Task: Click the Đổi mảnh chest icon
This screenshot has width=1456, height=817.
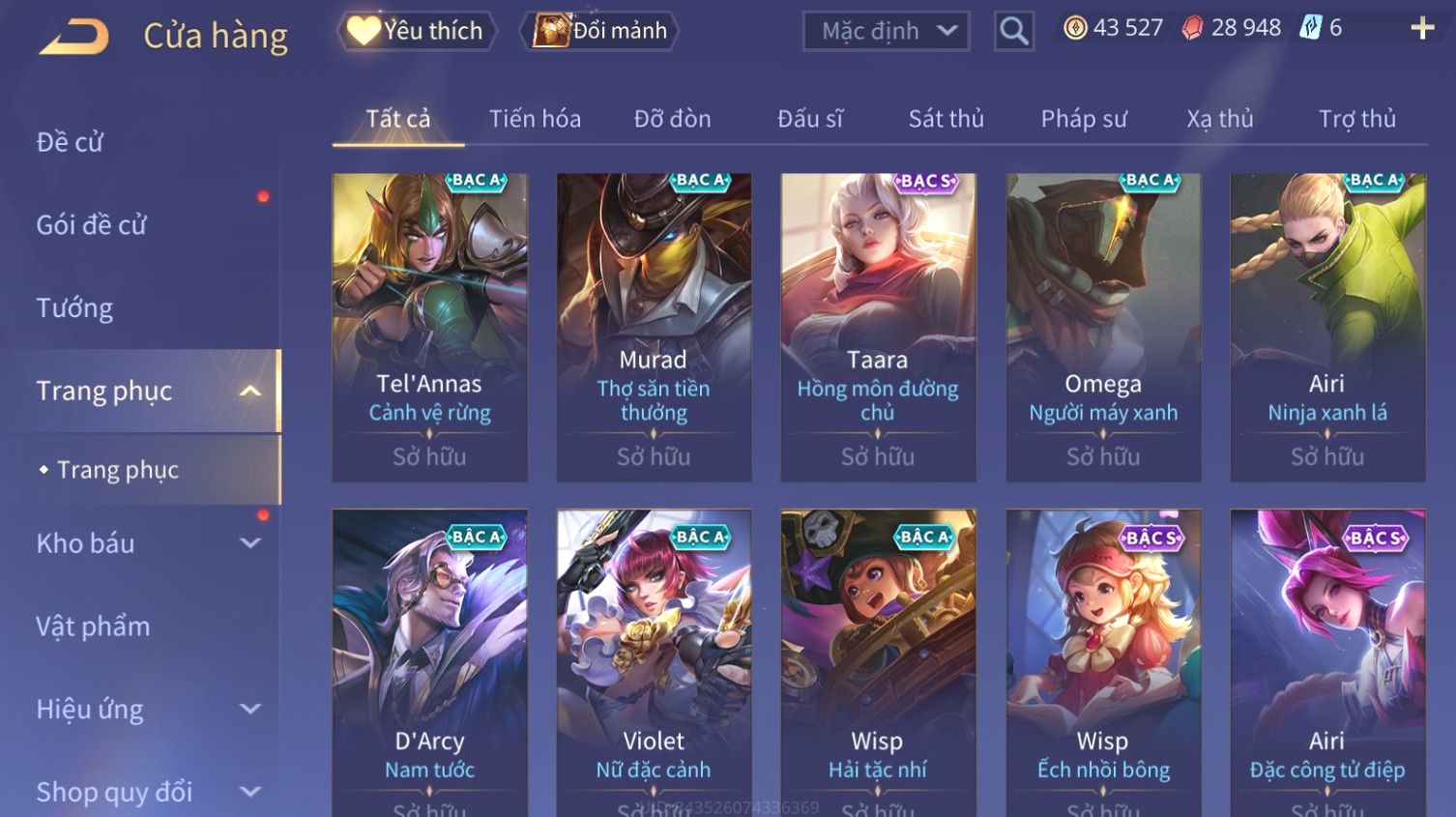Action: pyautogui.click(x=551, y=31)
